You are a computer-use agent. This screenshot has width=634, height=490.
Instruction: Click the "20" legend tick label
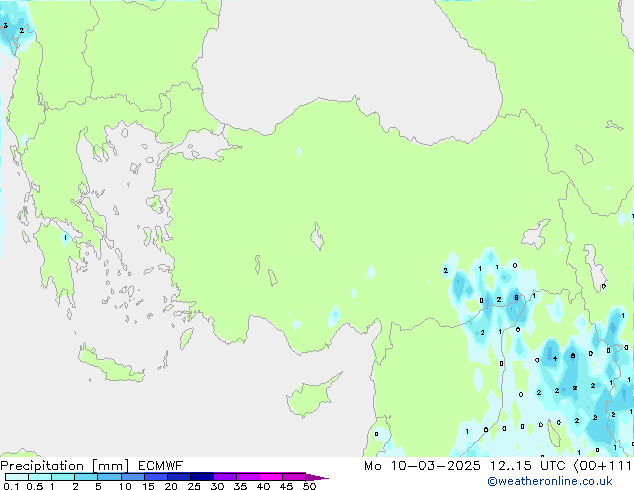coord(171,486)
